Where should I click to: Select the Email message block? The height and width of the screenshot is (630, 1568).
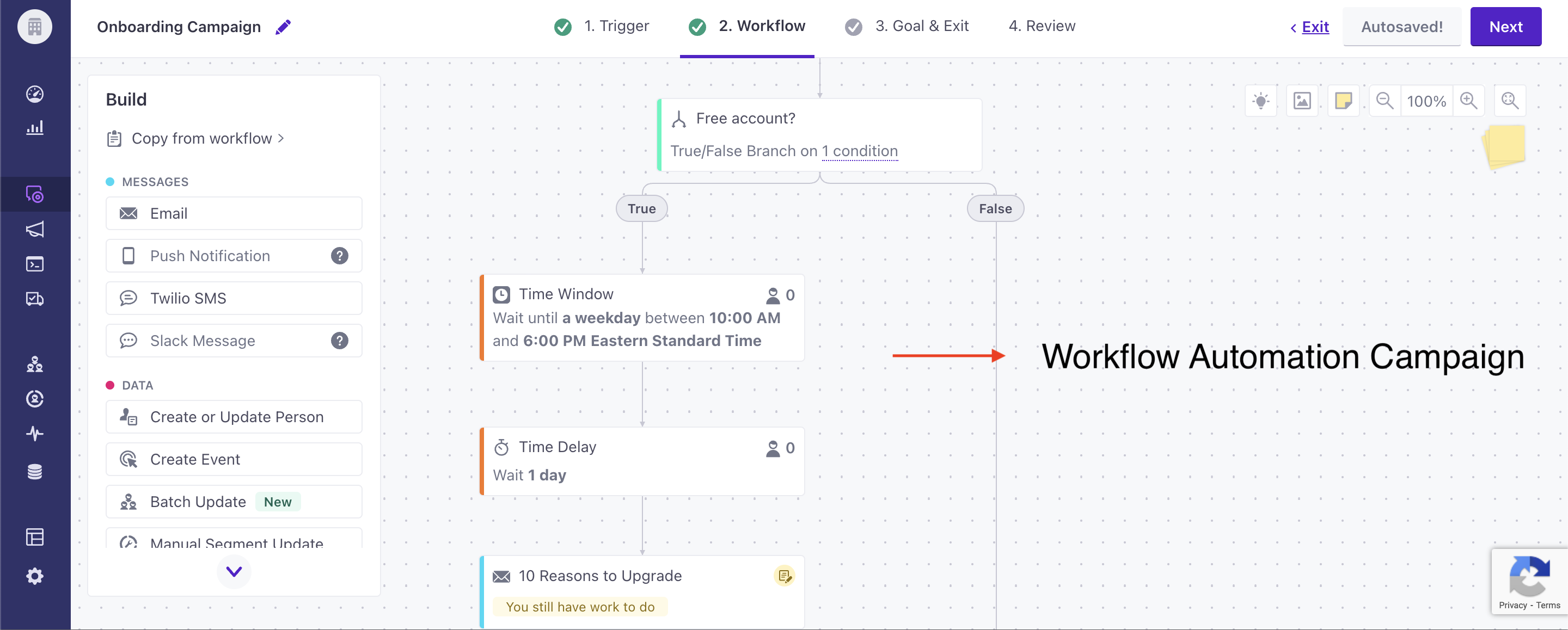click(234, 213)
